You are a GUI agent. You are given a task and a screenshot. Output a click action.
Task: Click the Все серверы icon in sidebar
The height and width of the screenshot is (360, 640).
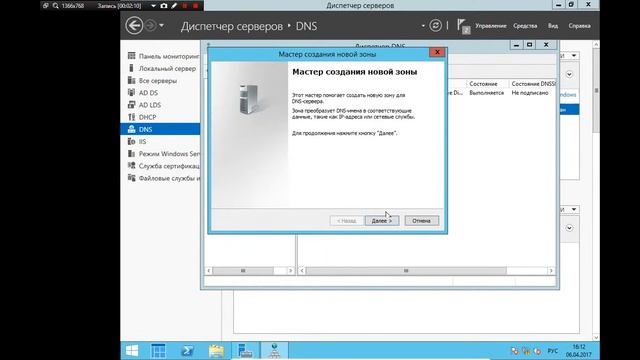pyautogui.click(x=131, y=80)
